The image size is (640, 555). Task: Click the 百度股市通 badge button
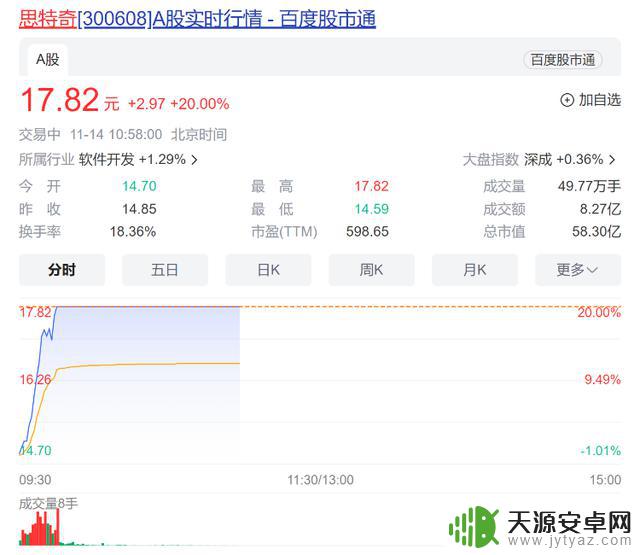point(562,60)
